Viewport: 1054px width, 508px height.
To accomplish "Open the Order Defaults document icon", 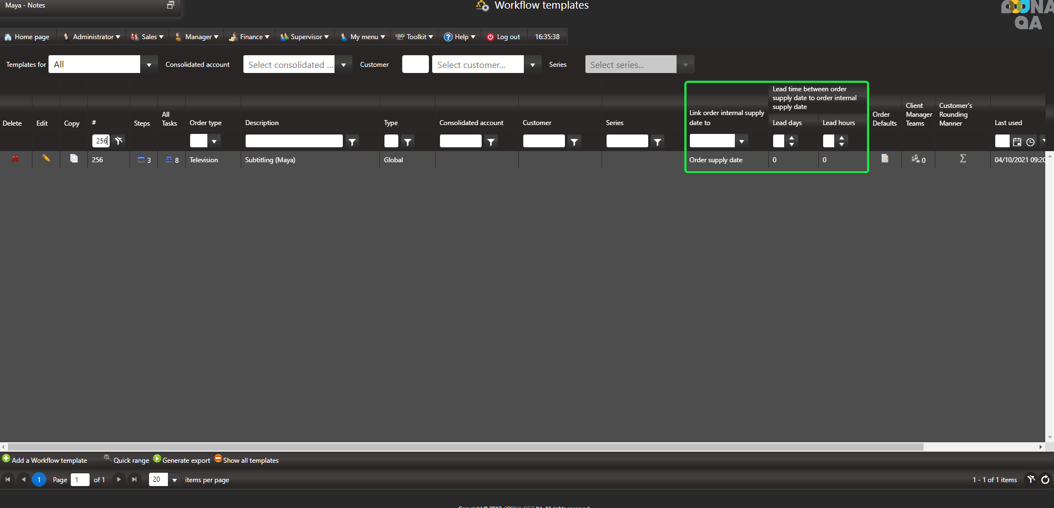I will coord(884,159).
